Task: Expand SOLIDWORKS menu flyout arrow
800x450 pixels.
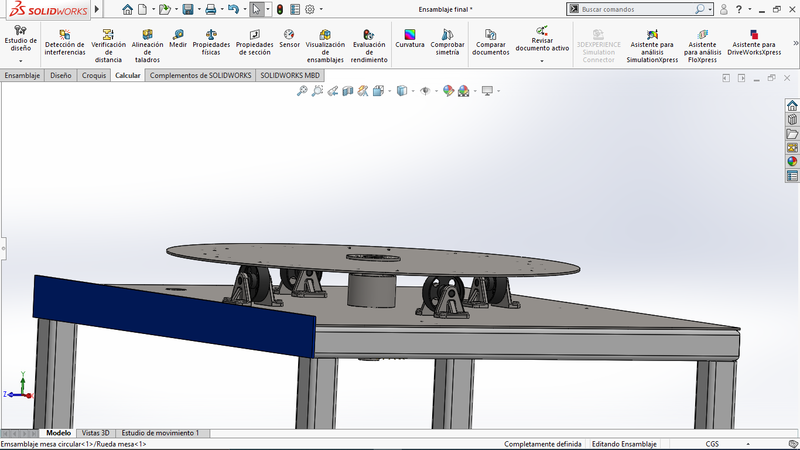Action: click(96, 9)
